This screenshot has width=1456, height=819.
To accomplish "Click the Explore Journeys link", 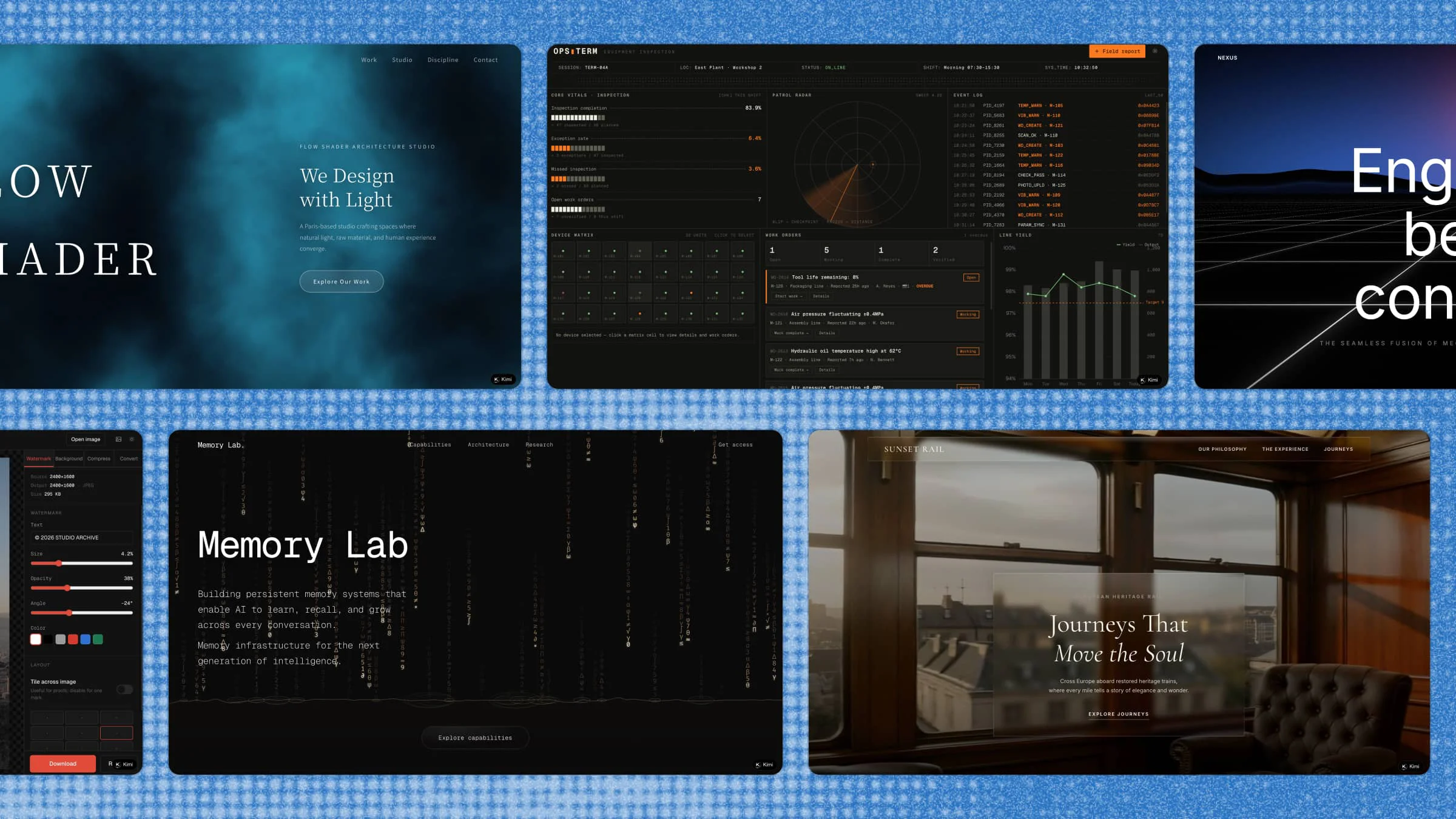I will [1119, 714].
